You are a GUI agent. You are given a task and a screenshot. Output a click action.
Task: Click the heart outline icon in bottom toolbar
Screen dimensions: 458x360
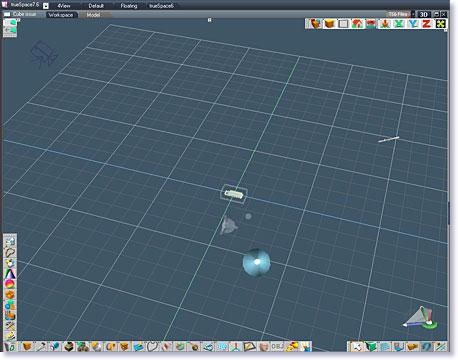pos(152,347)
